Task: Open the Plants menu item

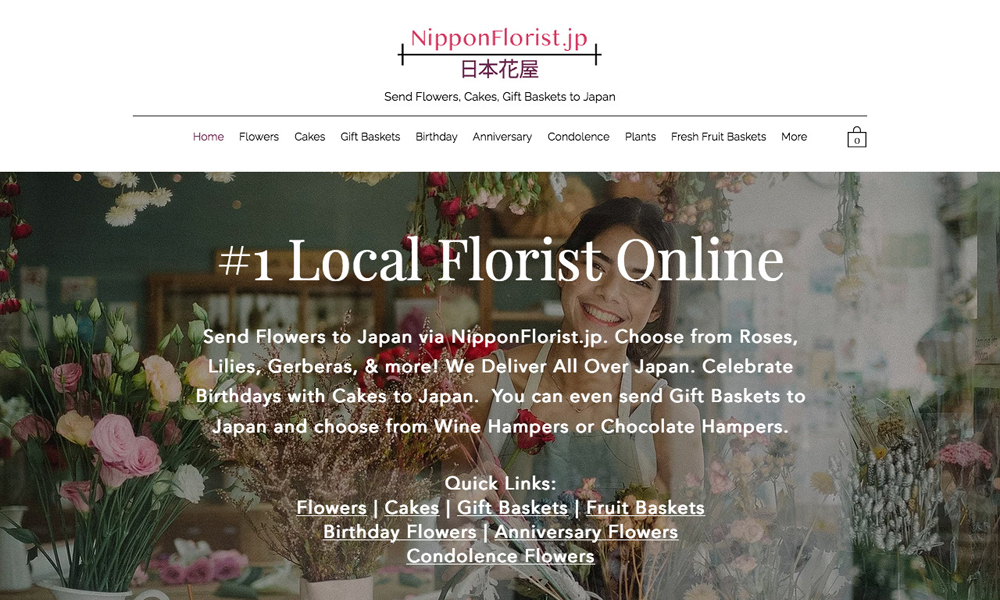Action: 640,136
